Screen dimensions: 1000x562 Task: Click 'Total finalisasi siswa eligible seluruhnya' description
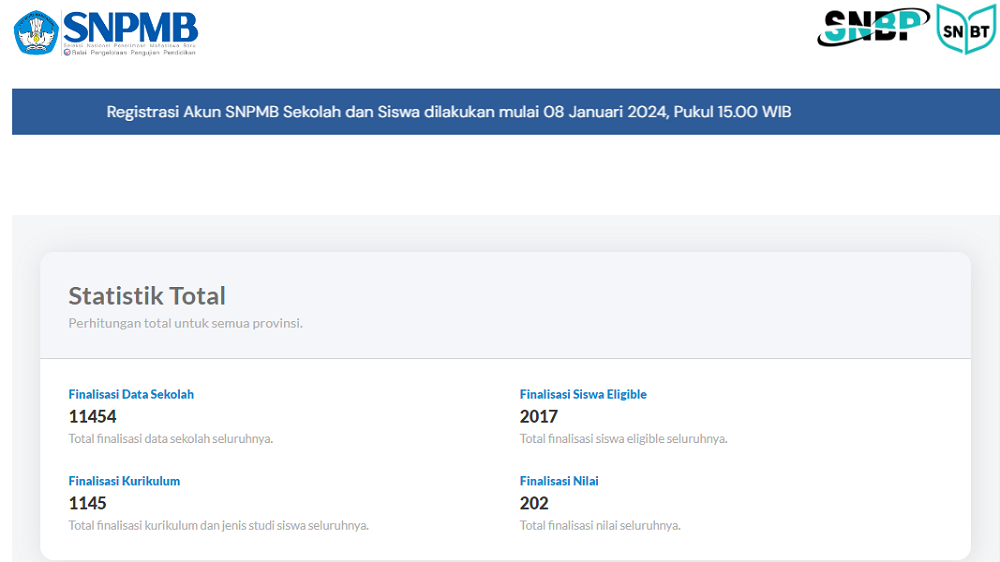pos(623,439)
